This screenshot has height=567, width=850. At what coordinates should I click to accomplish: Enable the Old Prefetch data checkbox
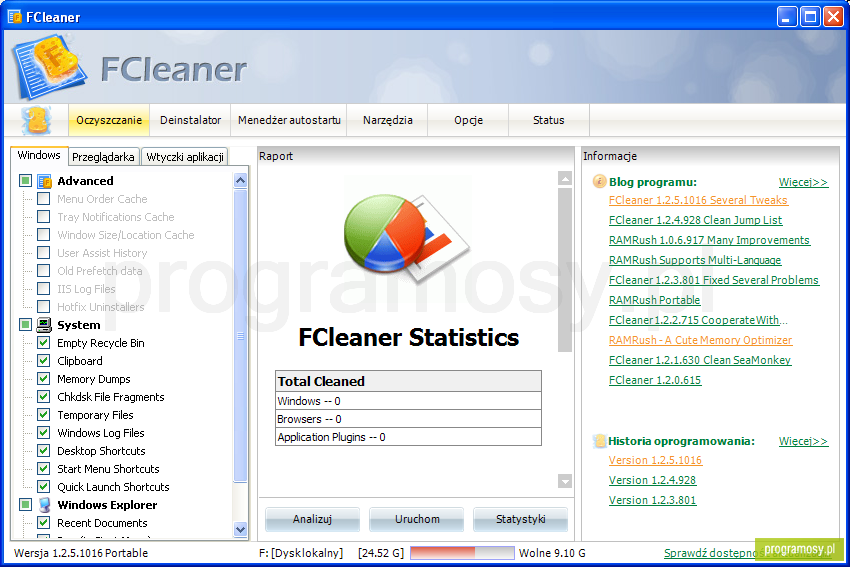click(x=43, y=270)
